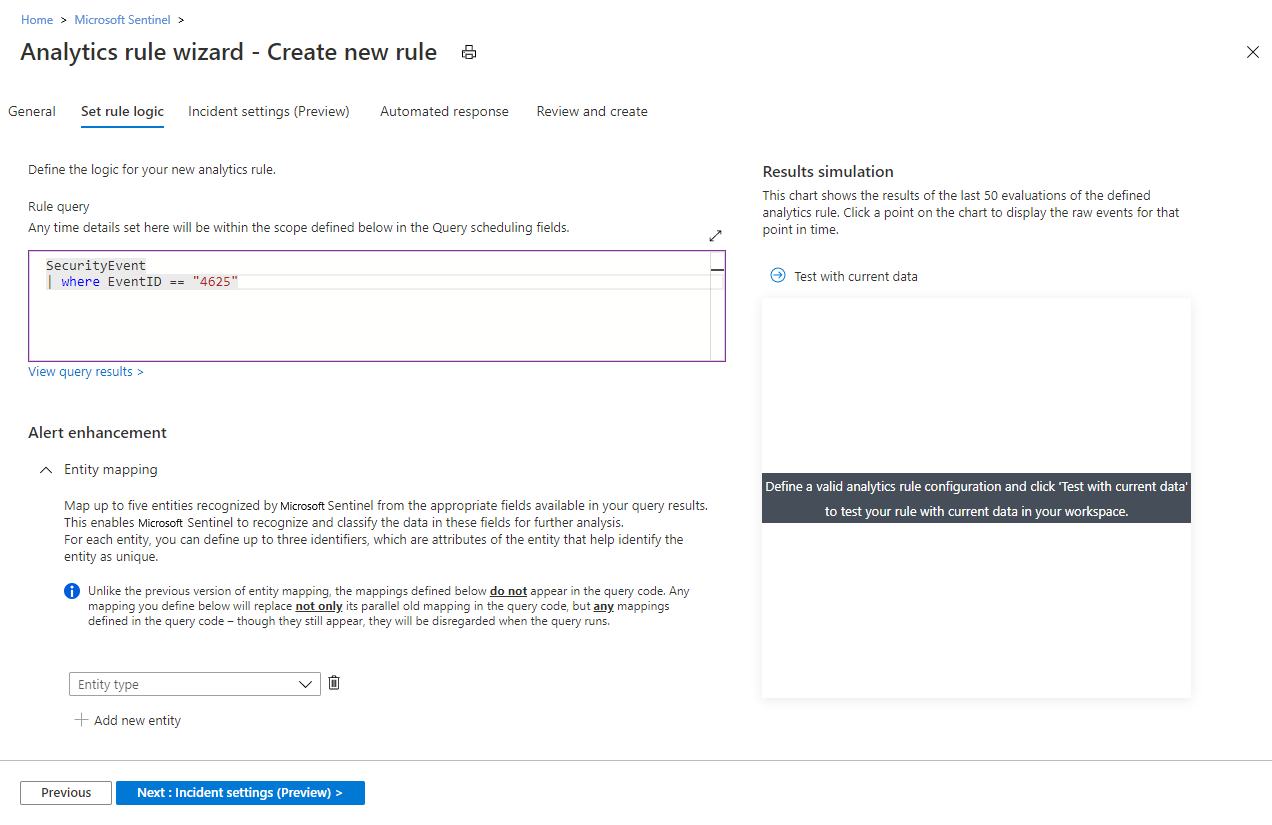The image size is (1272, 825).
Task: Click View query results link
Action: pyautogui.click(x=86, y=372)
